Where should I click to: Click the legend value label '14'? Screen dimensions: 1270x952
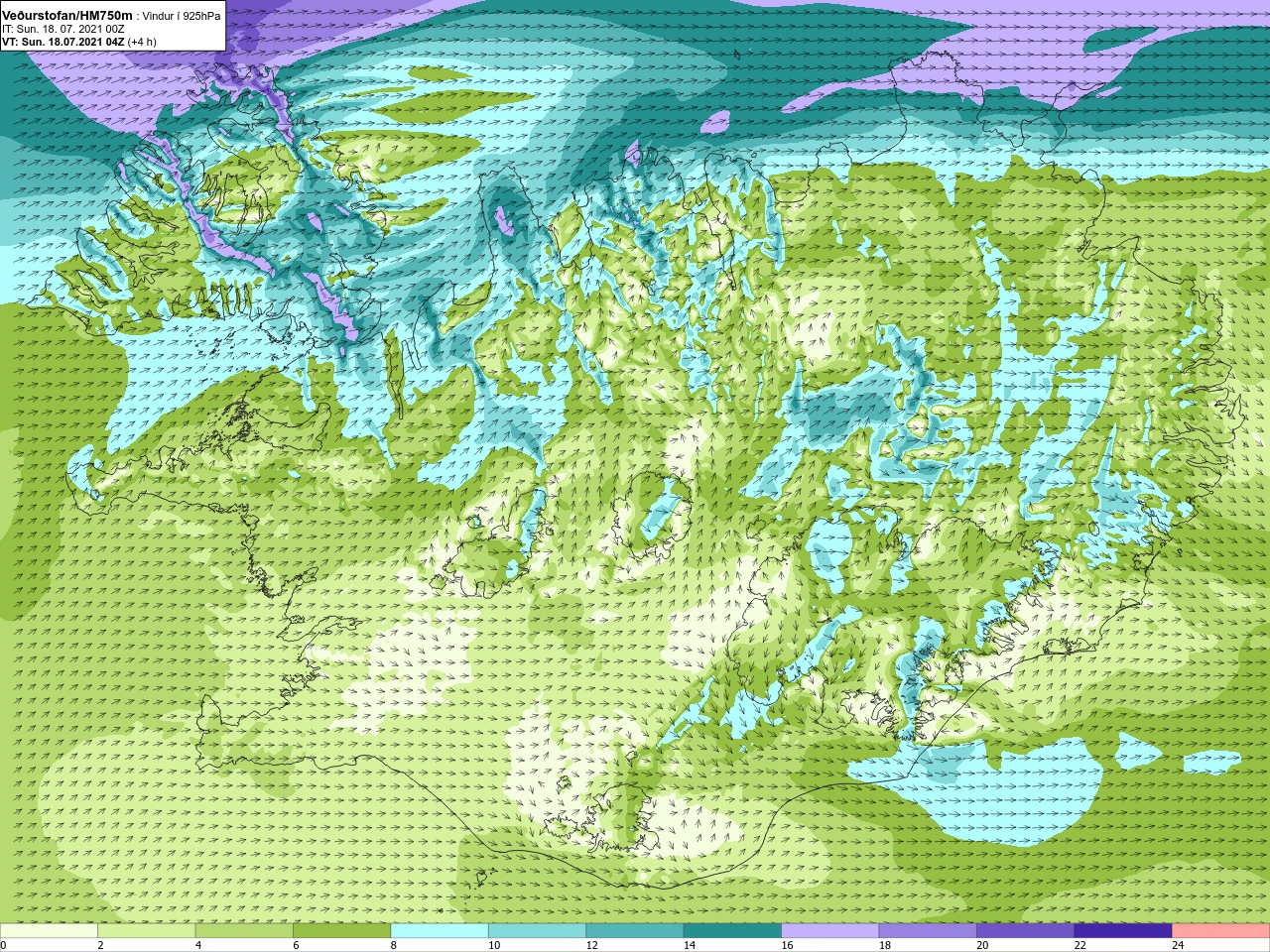coord(690,945)
